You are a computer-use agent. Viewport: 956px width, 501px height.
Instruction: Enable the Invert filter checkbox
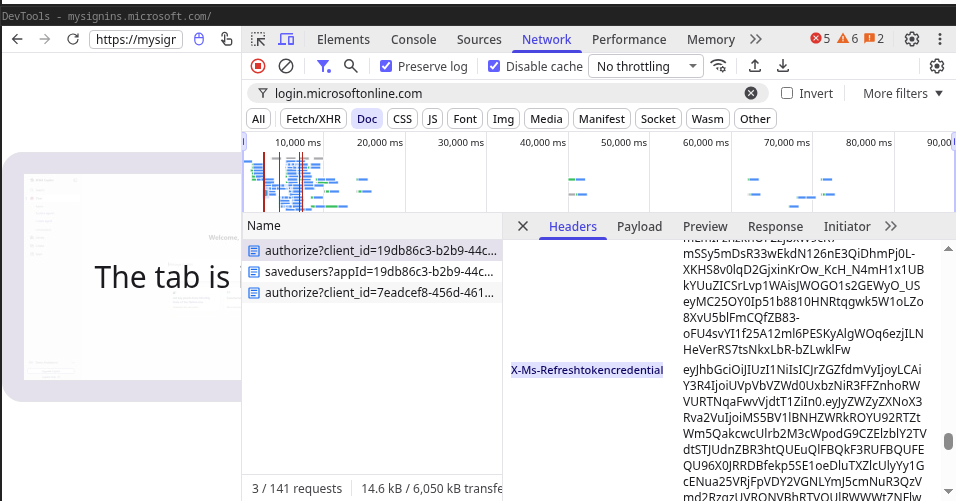click(787, 93)
